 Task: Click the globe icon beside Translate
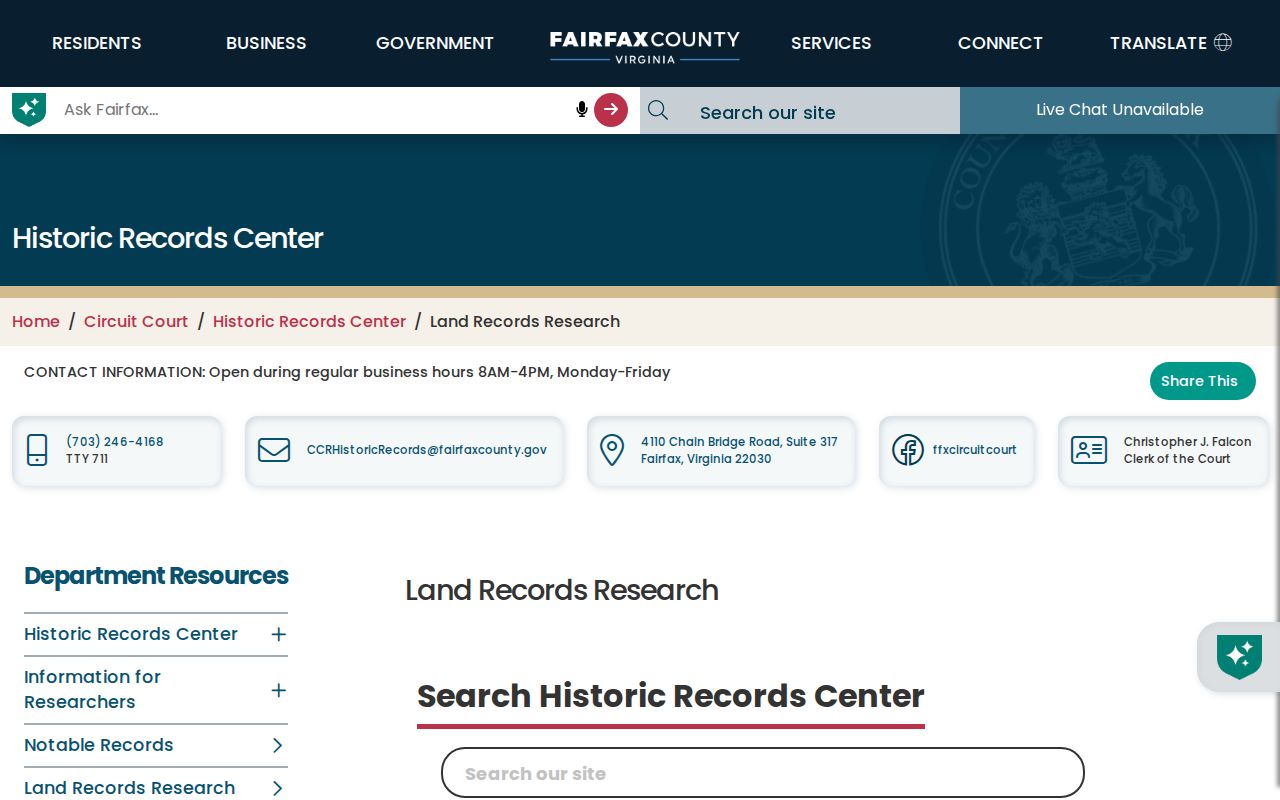(x=1223, y=42)
